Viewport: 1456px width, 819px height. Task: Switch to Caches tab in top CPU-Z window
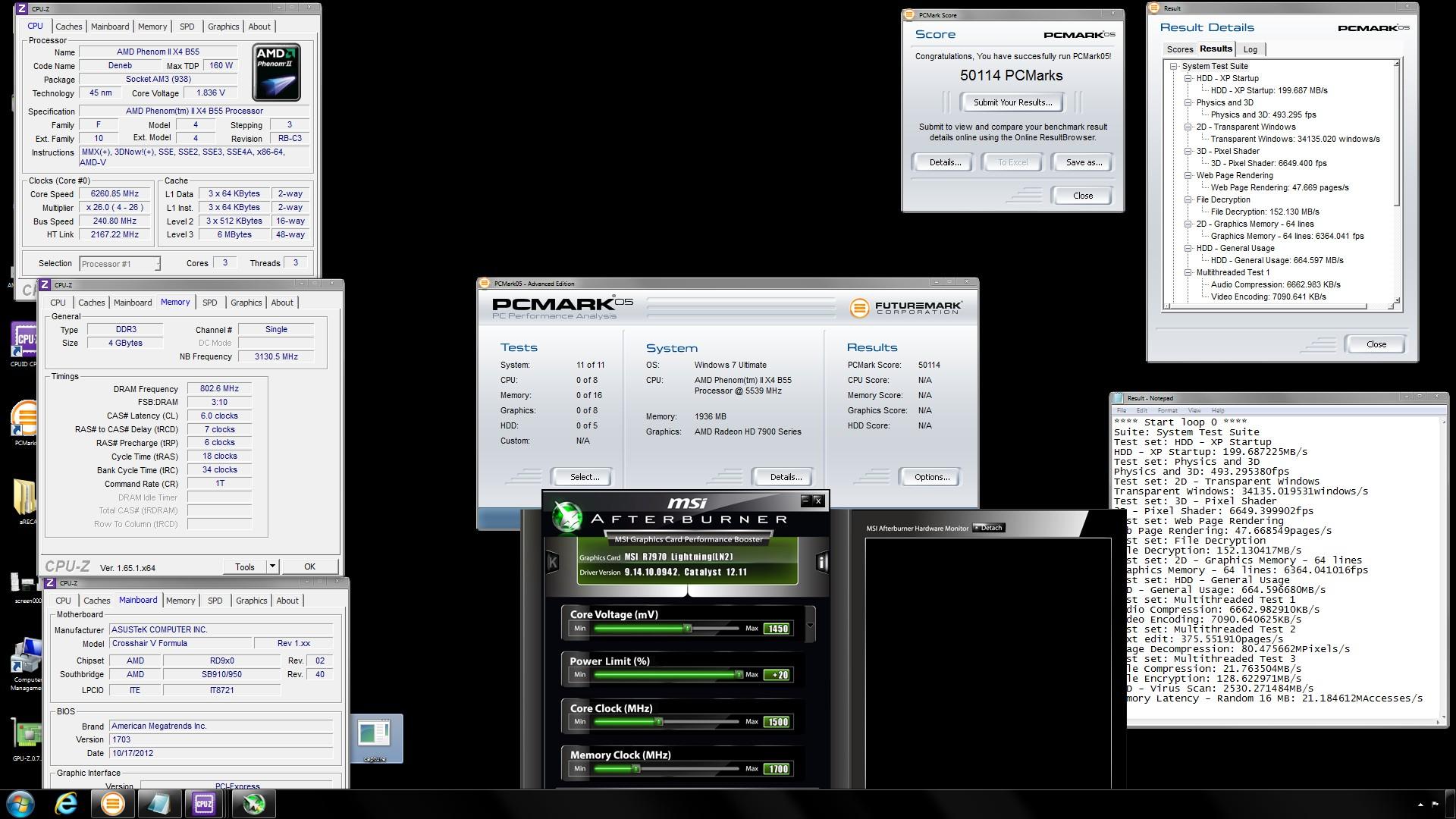point(68,27)
